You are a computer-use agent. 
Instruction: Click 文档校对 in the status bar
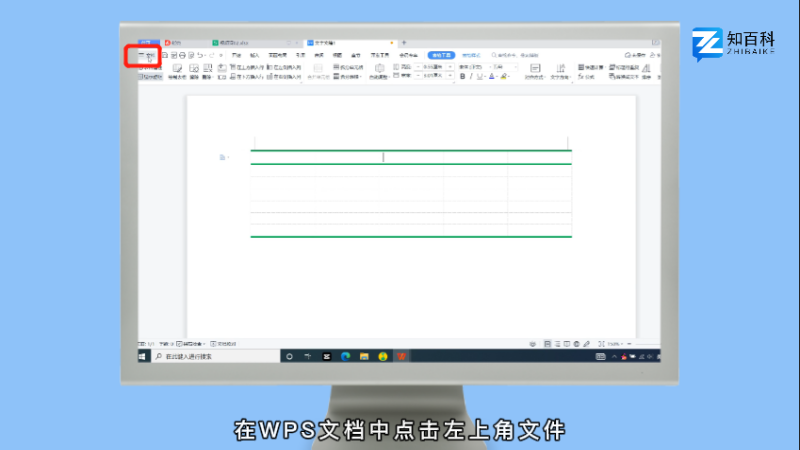(x=223, y=344)
